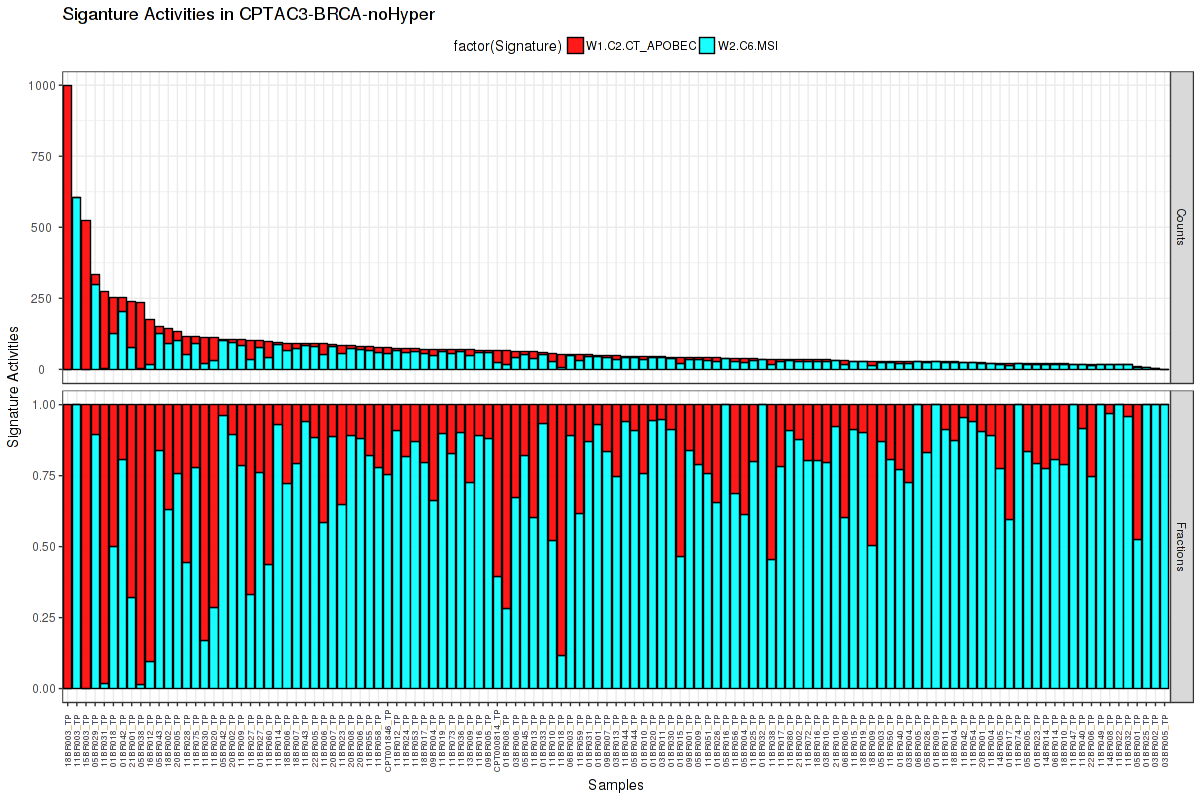
Task: Click the factor(Signature) legend title
Action: 508,45
